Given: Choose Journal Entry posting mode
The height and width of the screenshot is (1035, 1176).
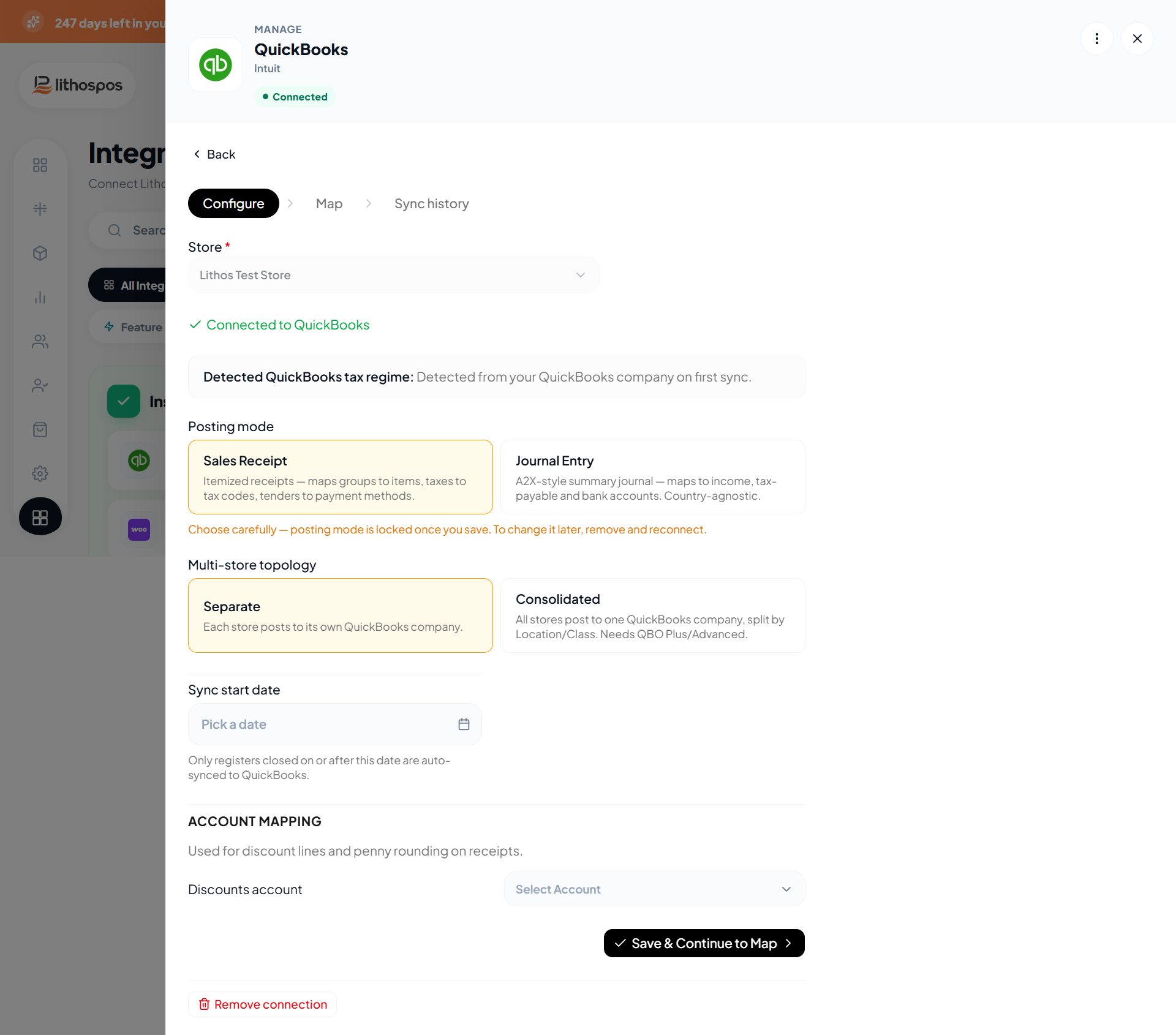Looking at the screenshot, I should pyautogui.click(x=653, y=477).
